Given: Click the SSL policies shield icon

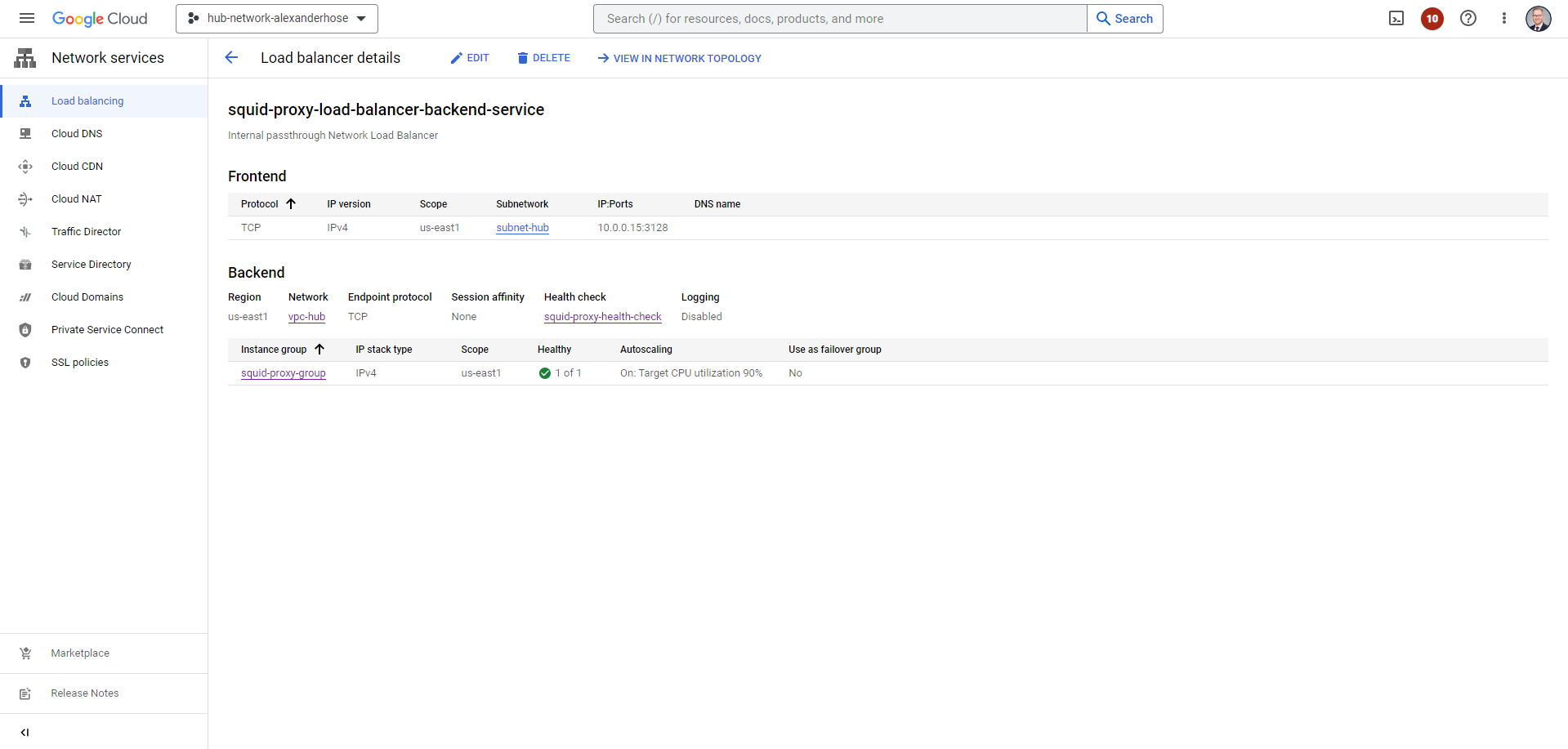Looking at the screenshot, I should (25, 363).
